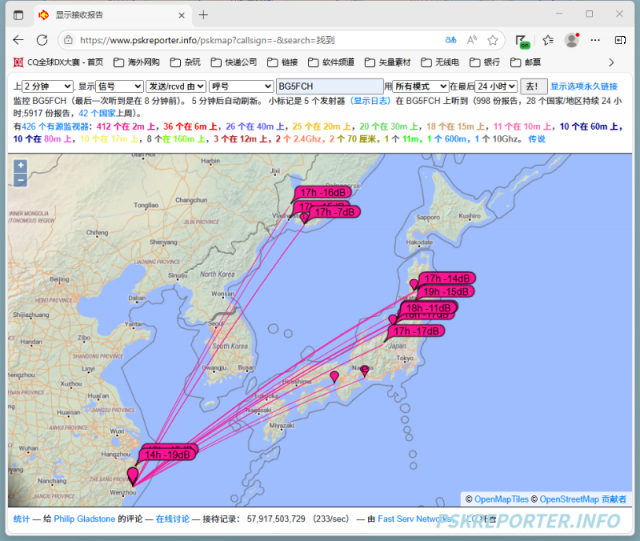Click the 18h -11dB map marker label
The width and height of the screenshot is (640, 541).
tap(429, 308)
